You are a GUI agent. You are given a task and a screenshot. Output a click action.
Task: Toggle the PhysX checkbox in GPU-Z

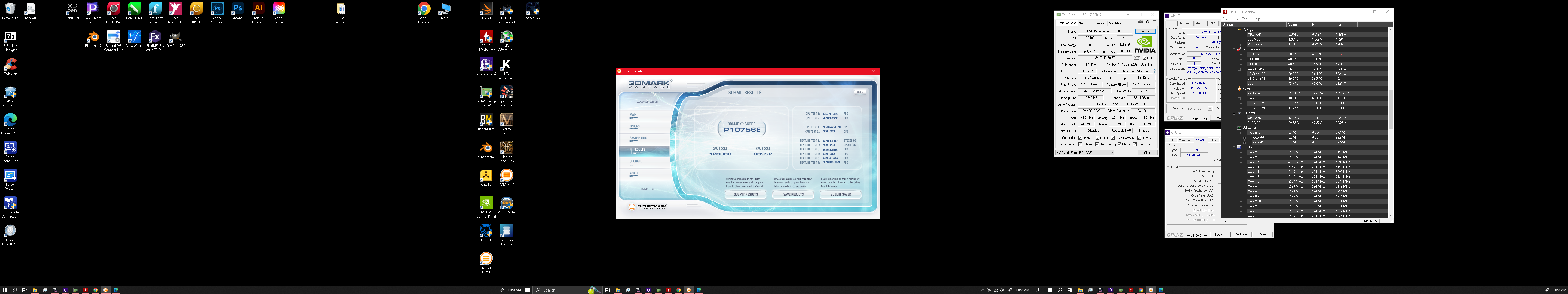coord(1119,144)
